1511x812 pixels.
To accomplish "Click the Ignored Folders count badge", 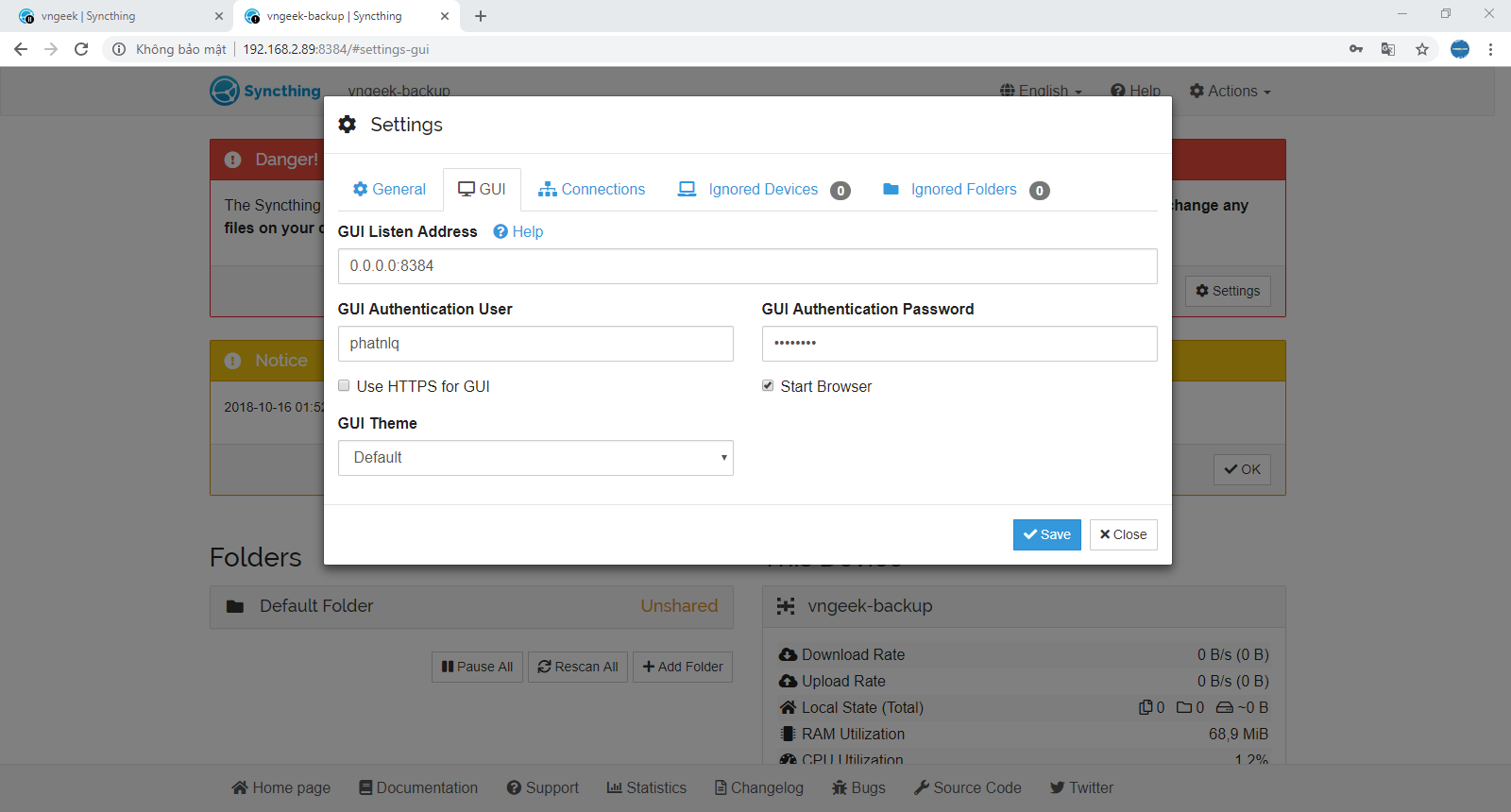I will coord(1040,191).
